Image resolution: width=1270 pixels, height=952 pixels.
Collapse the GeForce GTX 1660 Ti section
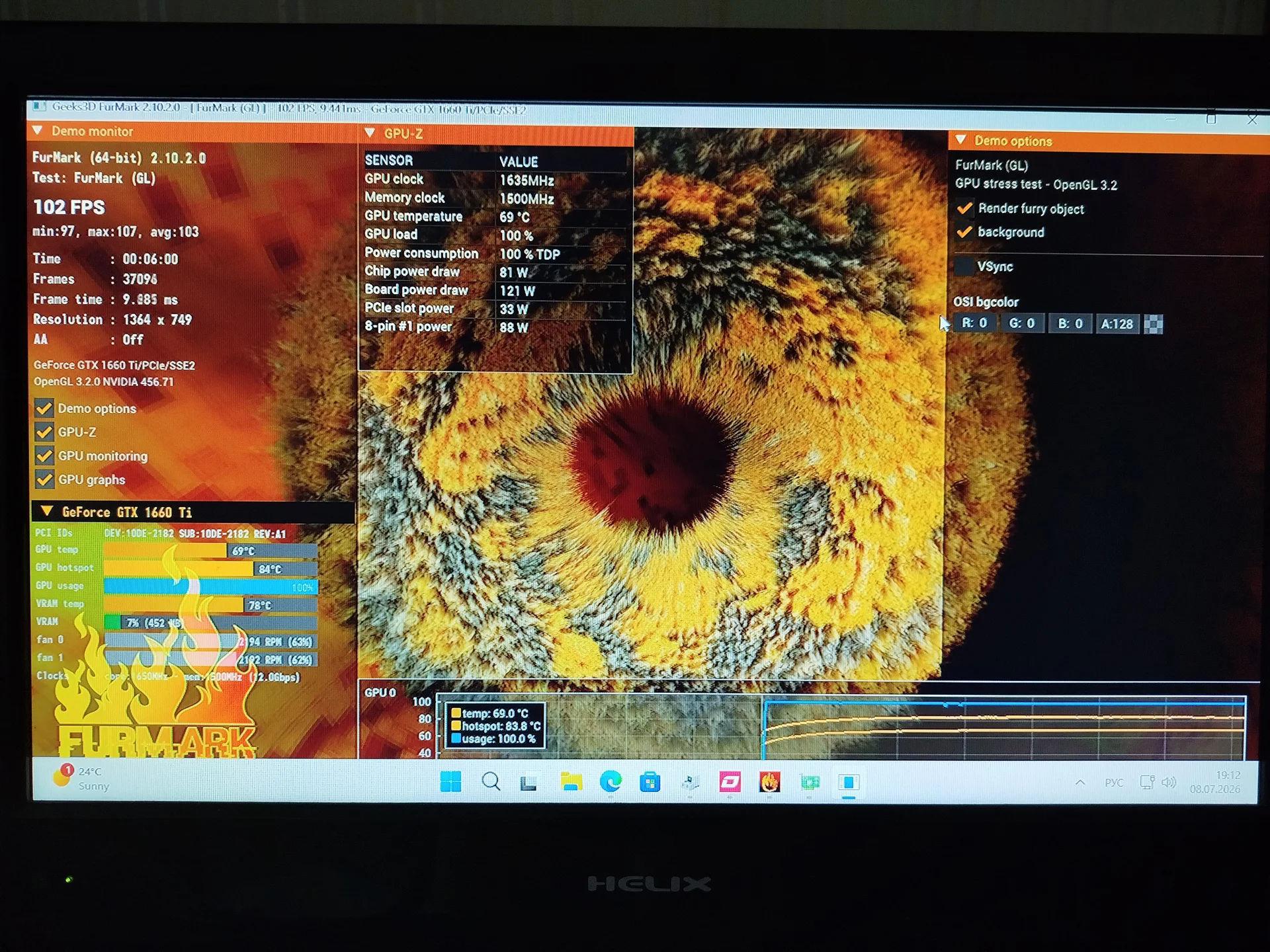pos(47,512)
